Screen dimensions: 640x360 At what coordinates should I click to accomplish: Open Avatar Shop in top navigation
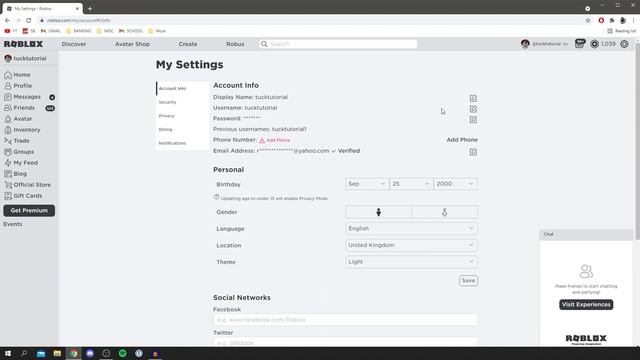(x=132, y=44)
